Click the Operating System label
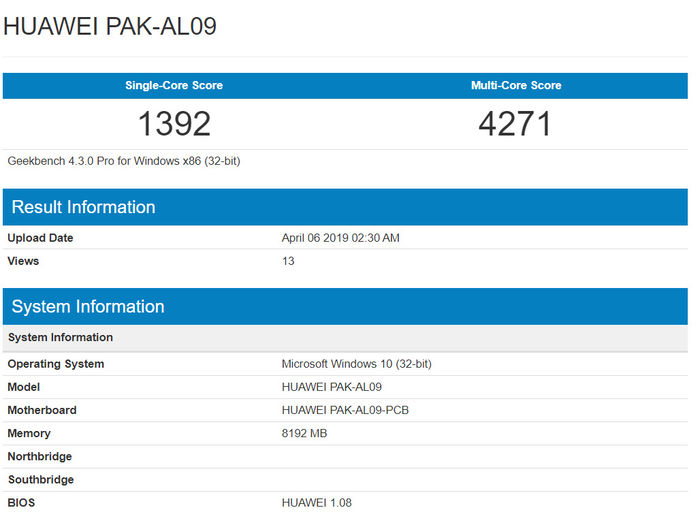The image size is (700, 525). pos(56,364)
